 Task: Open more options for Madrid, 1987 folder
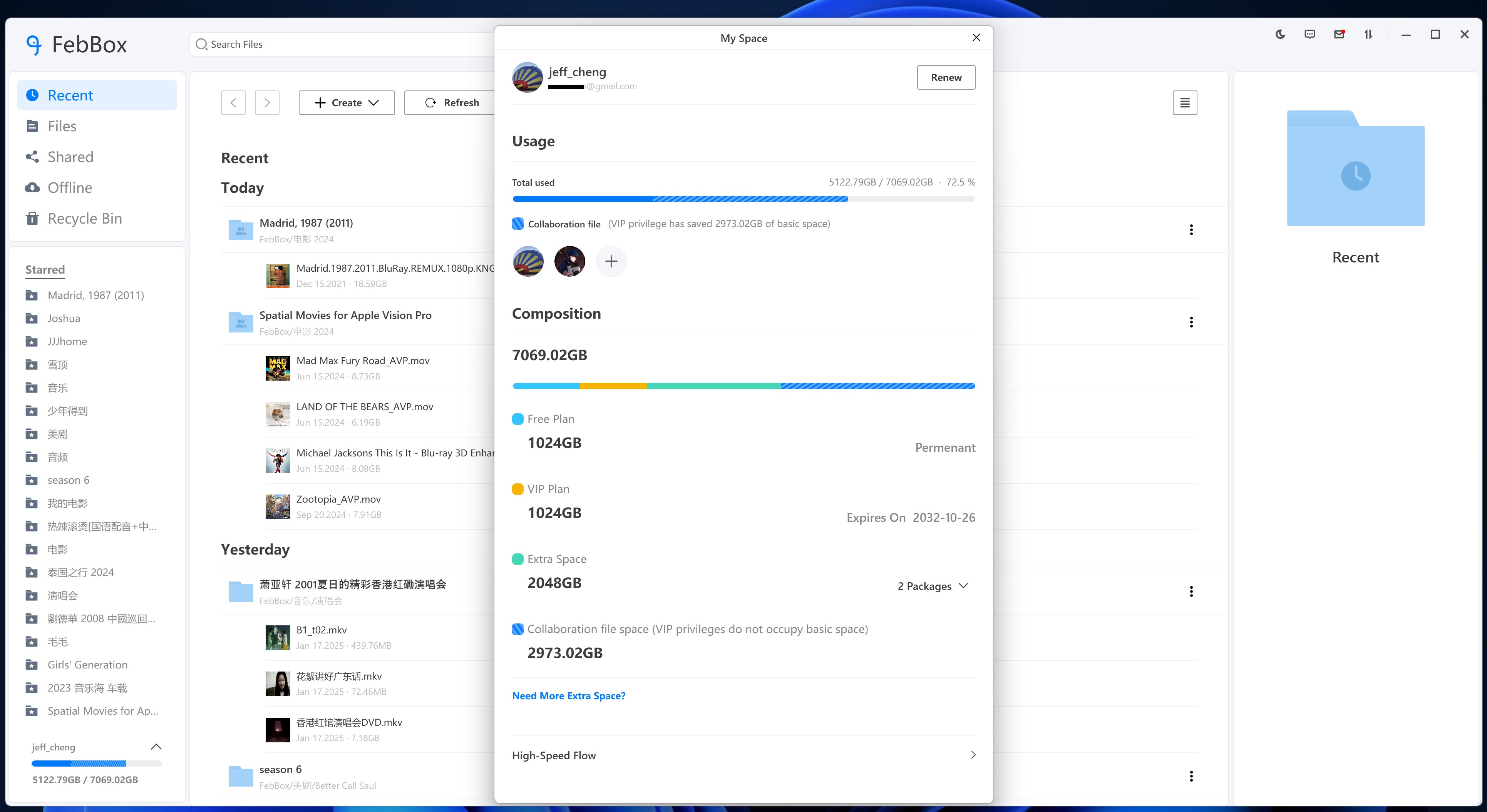(x=1191, y=230)
